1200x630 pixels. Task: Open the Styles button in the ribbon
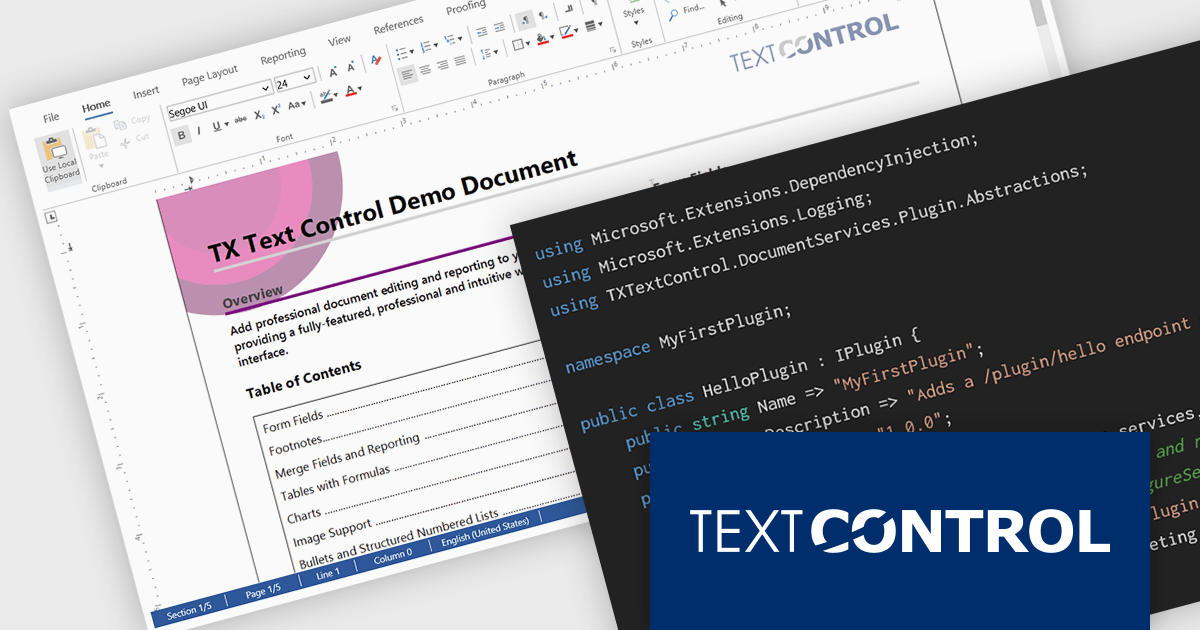point(636,13)
